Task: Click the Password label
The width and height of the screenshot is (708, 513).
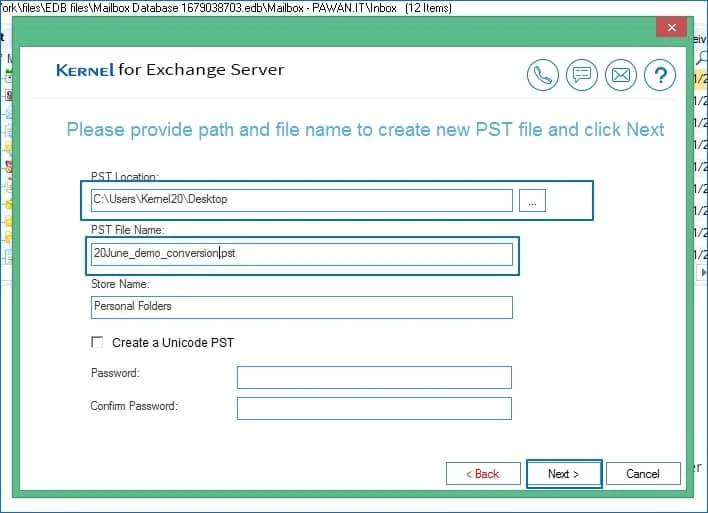Action: 115,373
